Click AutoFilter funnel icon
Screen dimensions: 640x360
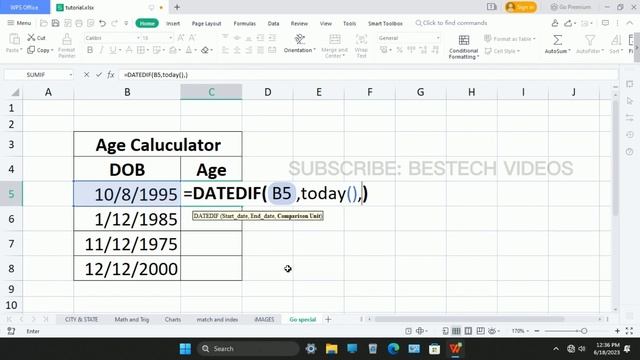(x=590, y=40)
